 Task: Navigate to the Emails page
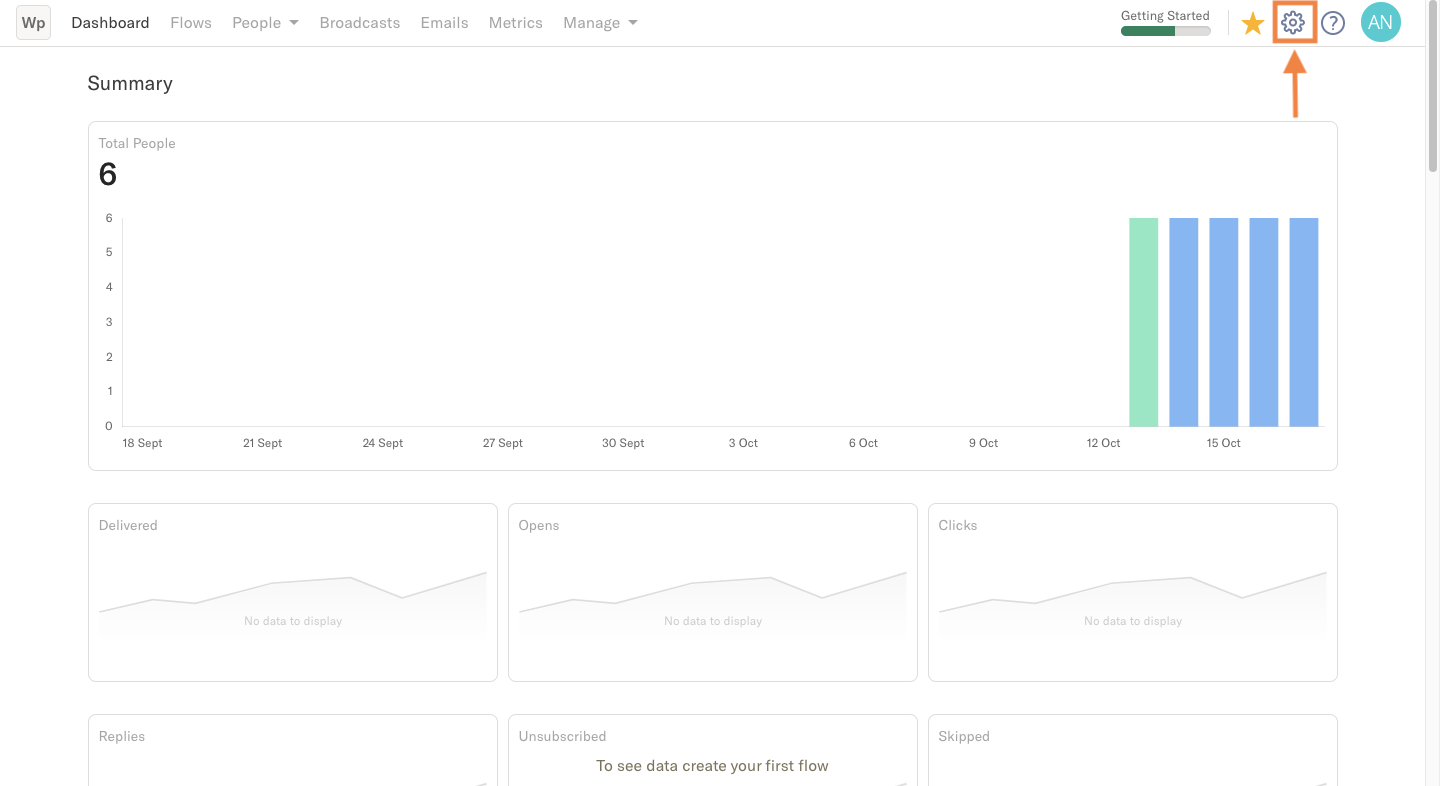[x=444, y=23]
